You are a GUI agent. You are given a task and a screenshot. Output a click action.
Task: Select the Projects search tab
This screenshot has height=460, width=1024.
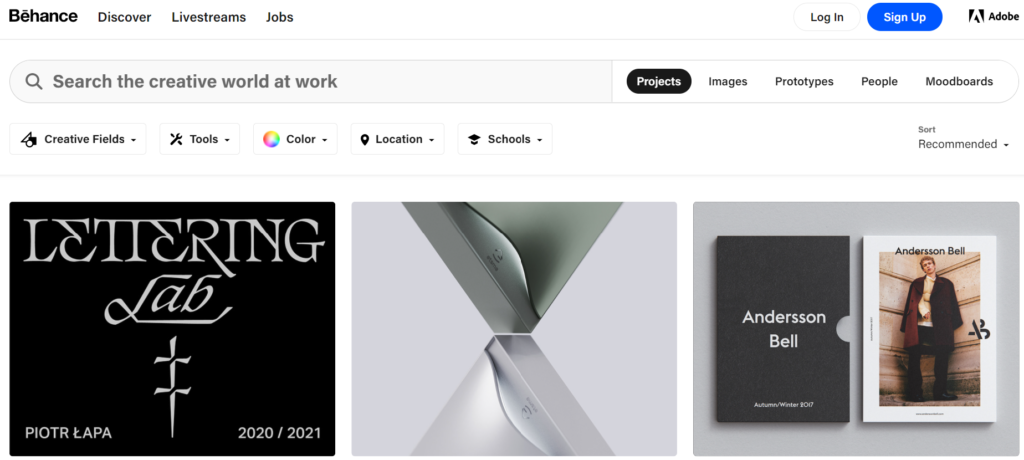(659, 82)
